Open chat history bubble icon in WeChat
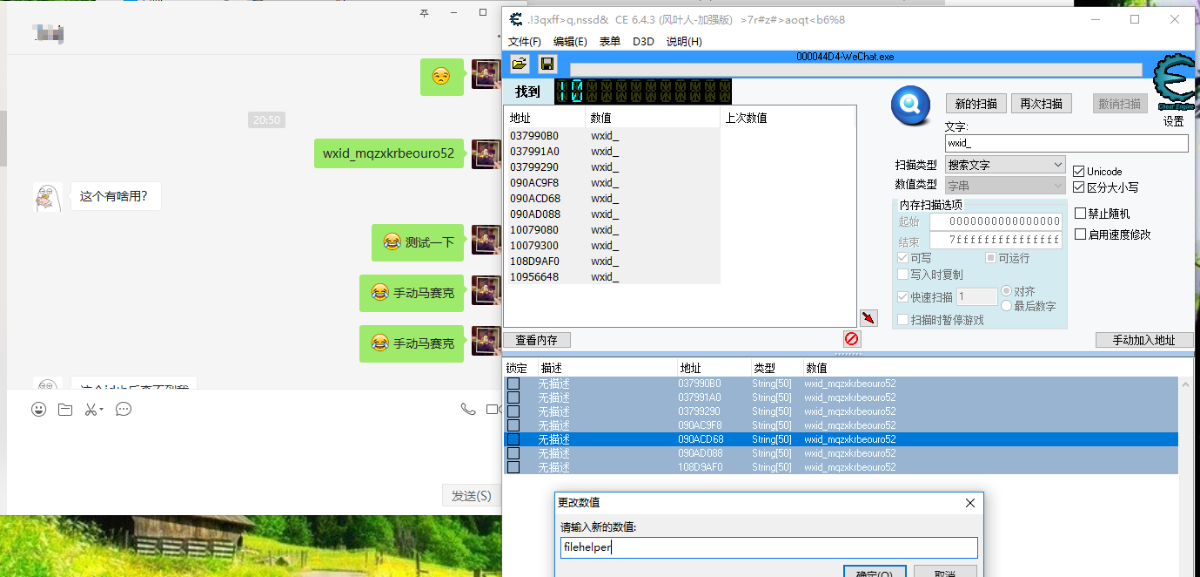1200x577 pixels. (x=124, y=409)
